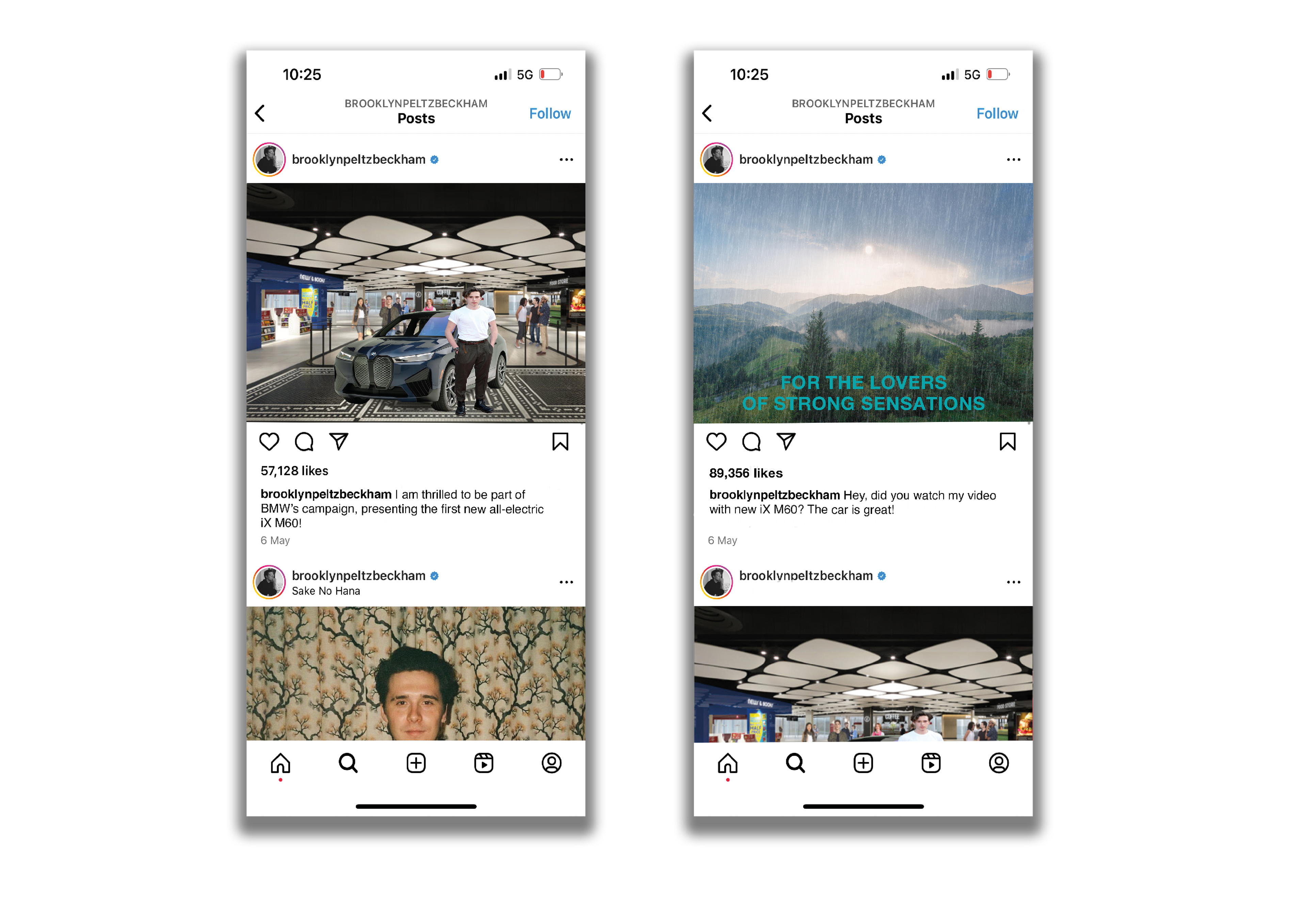The height and width of the screenshot is (924, 1307).
Task: Open the rainy mountain photo
Action: [x=863, y=303]
